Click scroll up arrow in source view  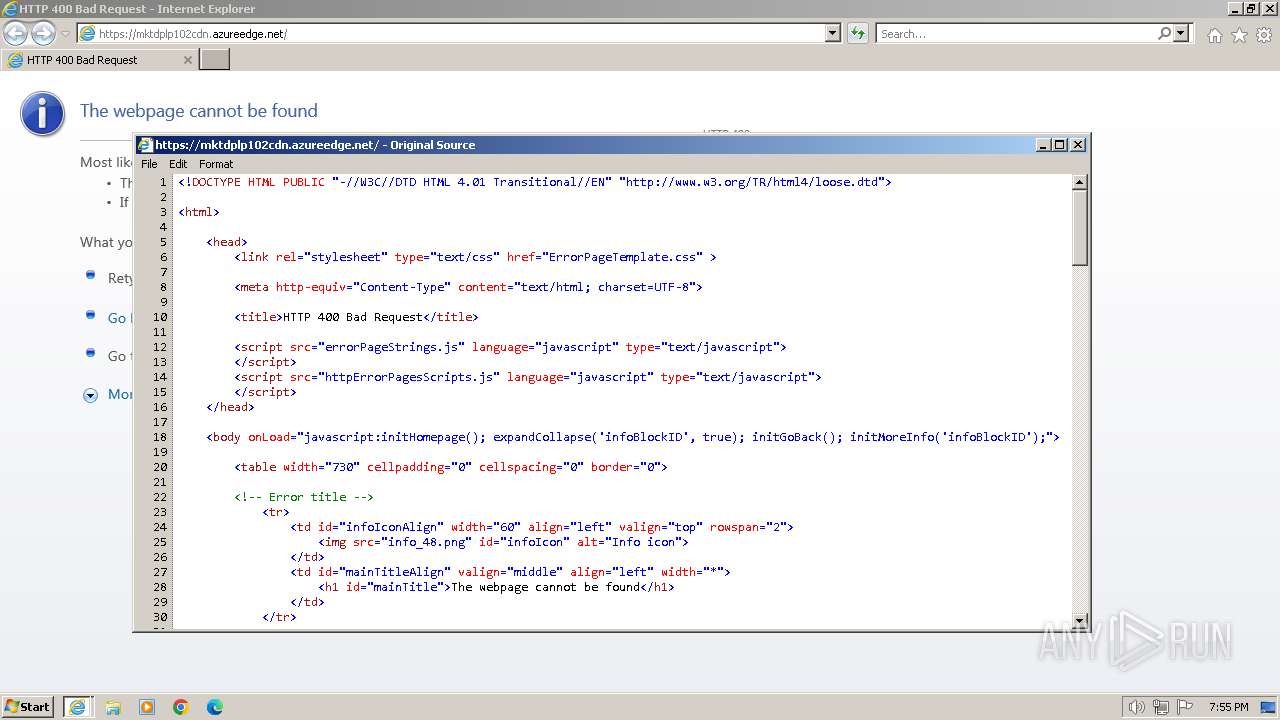point(1079,183)
